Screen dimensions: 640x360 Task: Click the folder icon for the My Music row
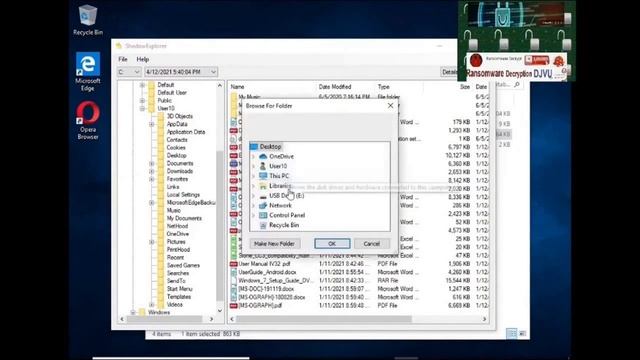click(233, 97)
